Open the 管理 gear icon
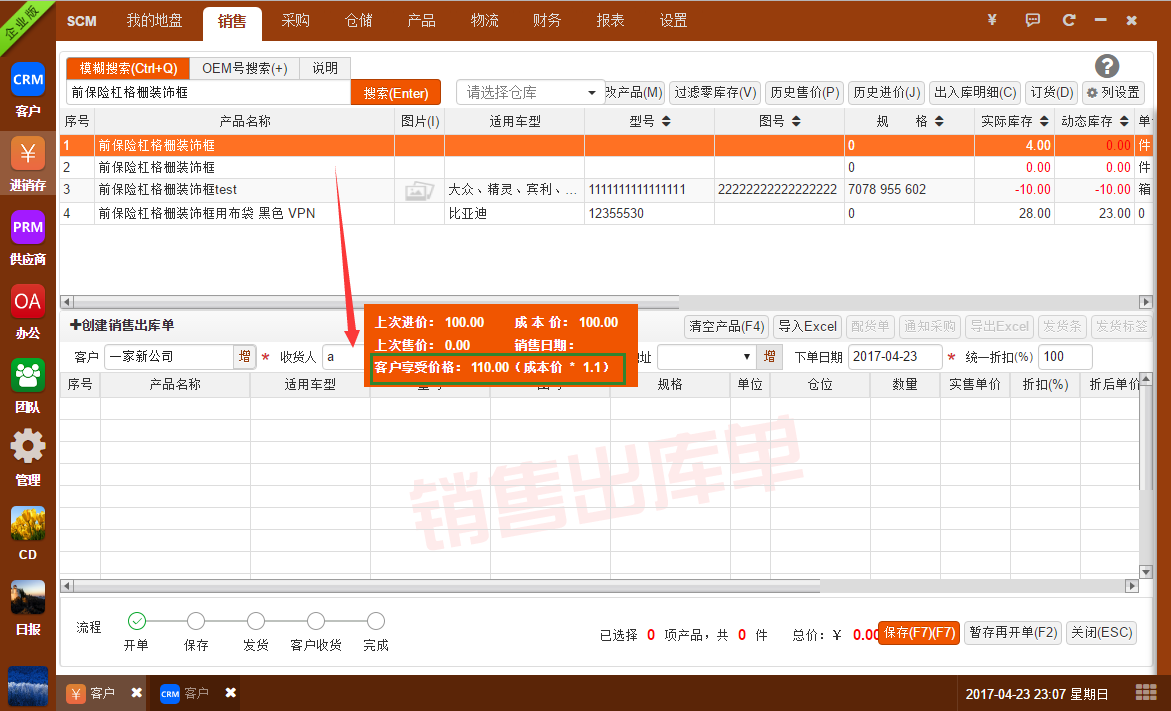 coord(28,448)
